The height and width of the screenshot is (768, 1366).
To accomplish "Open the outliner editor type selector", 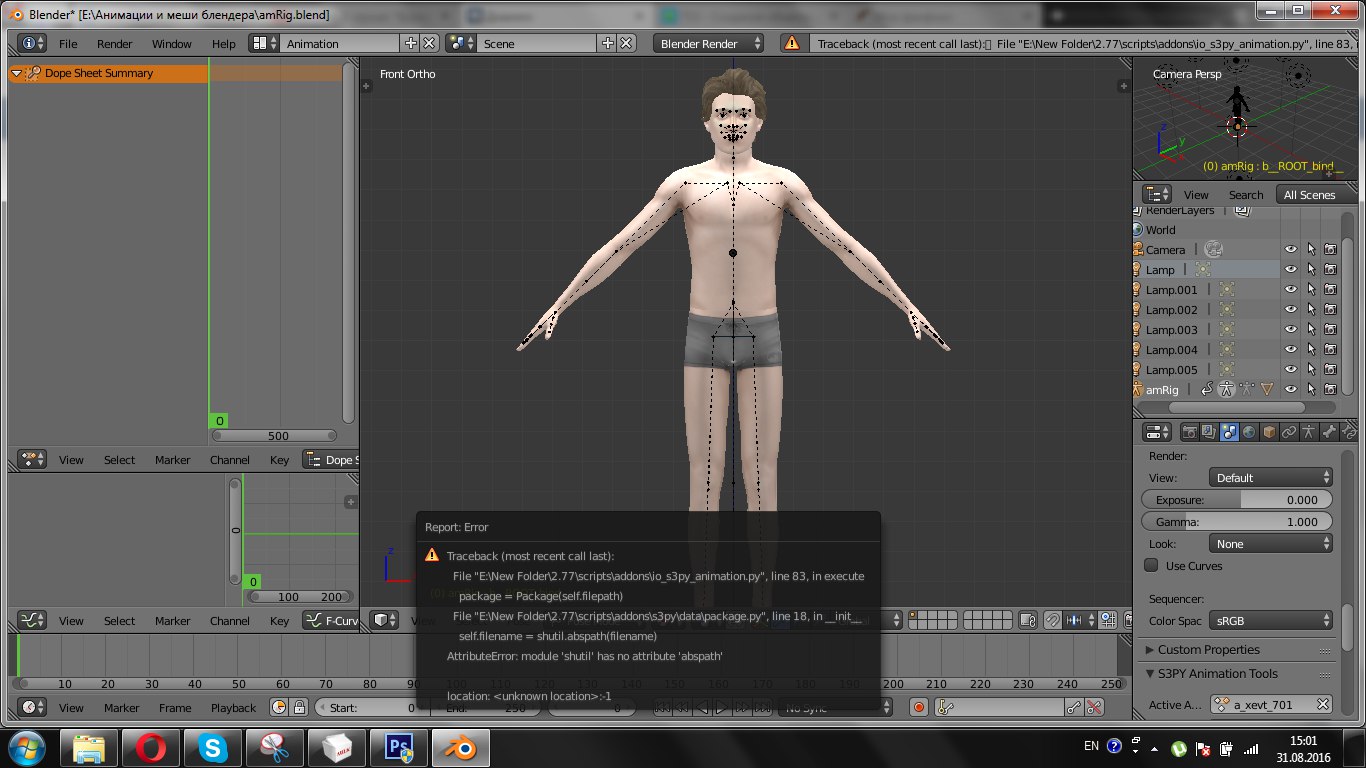I will pos(1158,194).
